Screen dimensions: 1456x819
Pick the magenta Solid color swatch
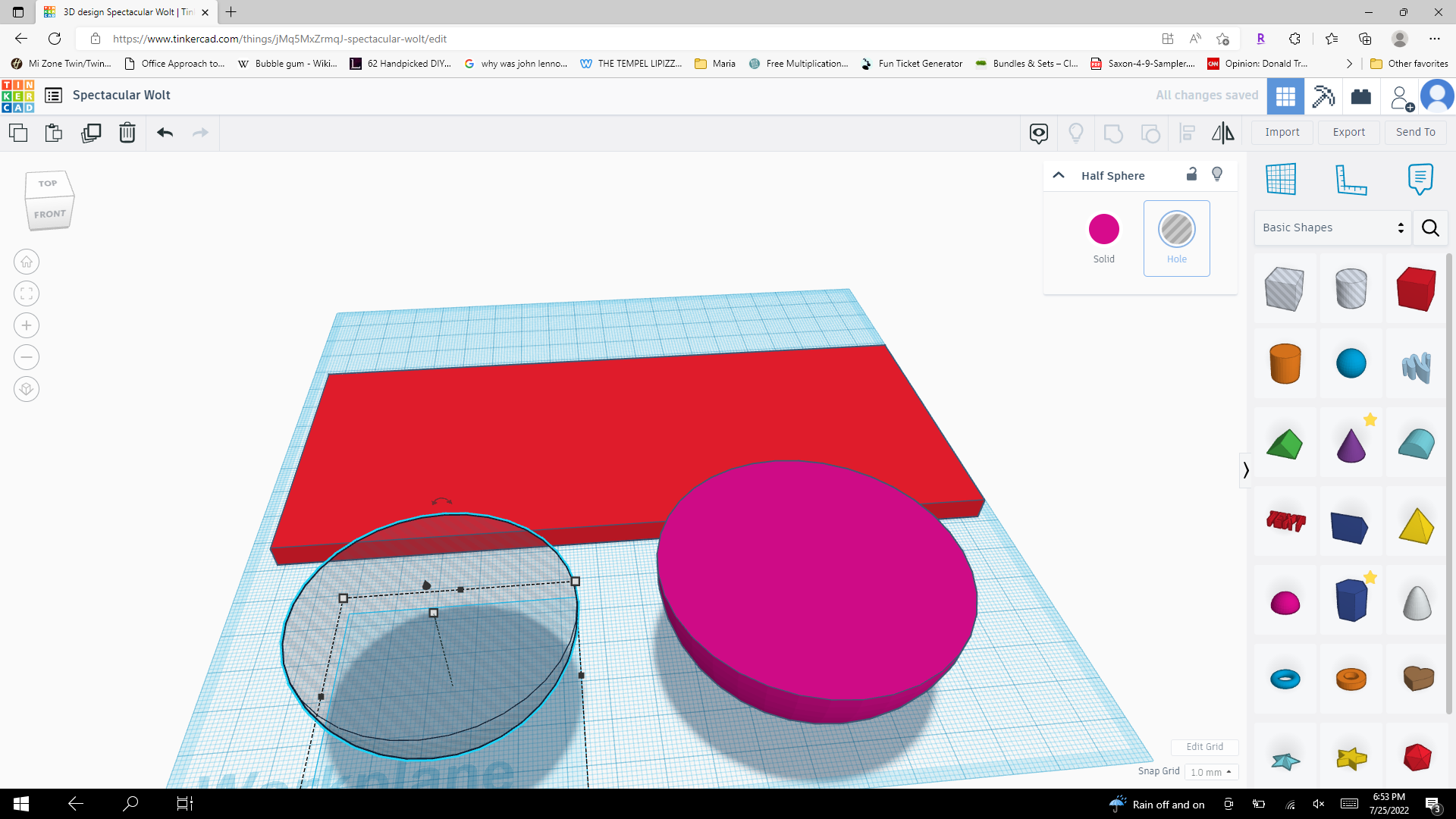1104,229
